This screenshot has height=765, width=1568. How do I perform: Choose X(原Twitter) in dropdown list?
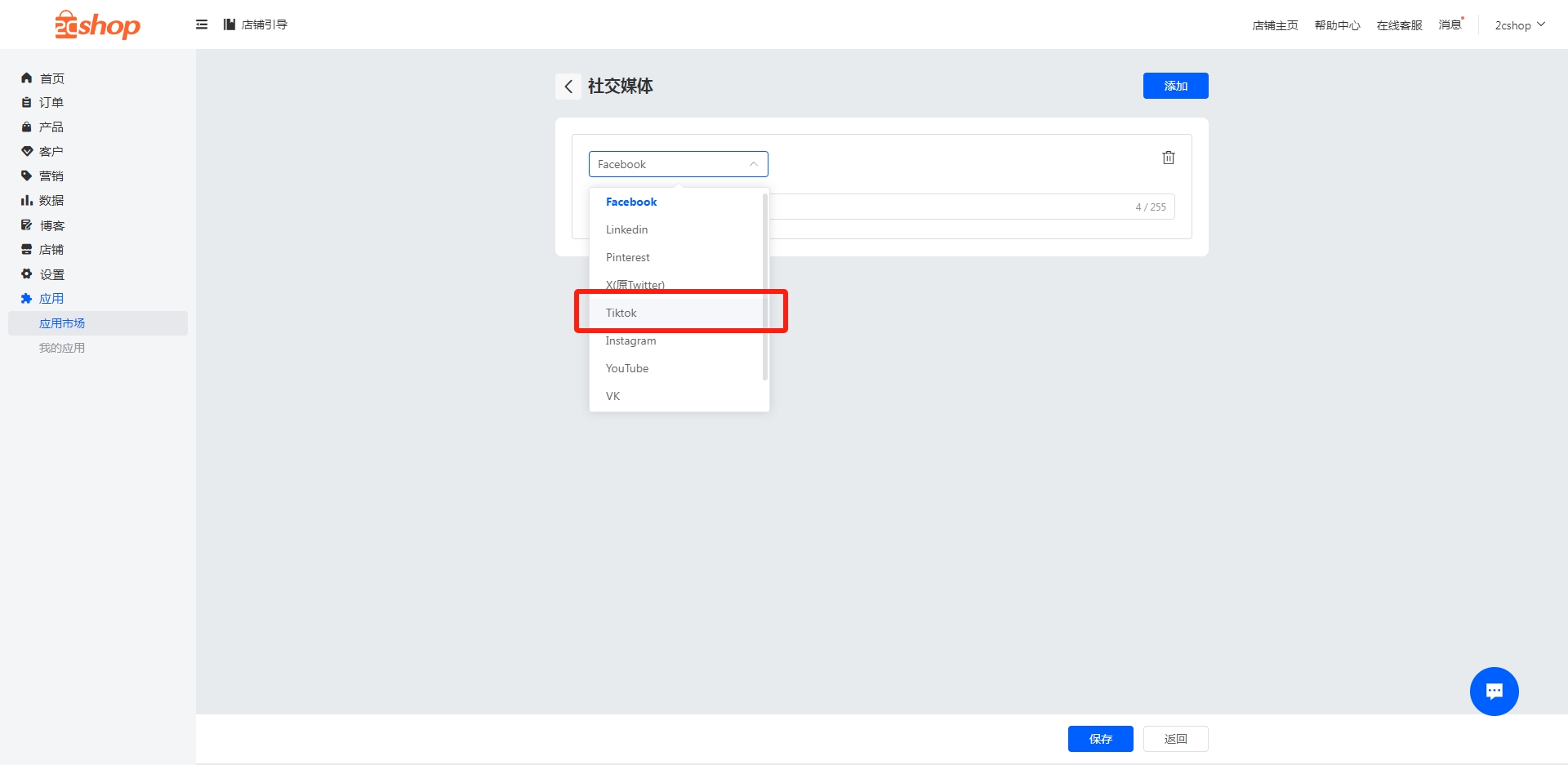tap(677, 285)
